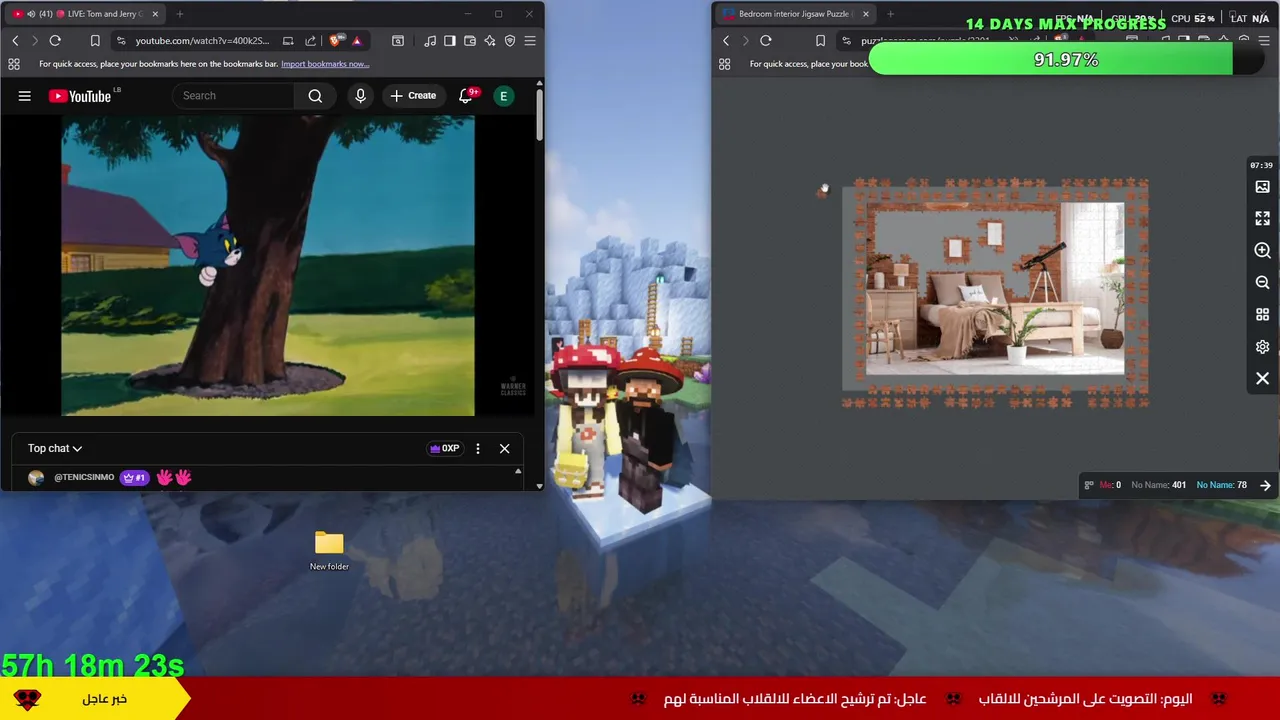1280x720 pixels.
Task: Focus the YouTube search field
Action: coord(235,96)
